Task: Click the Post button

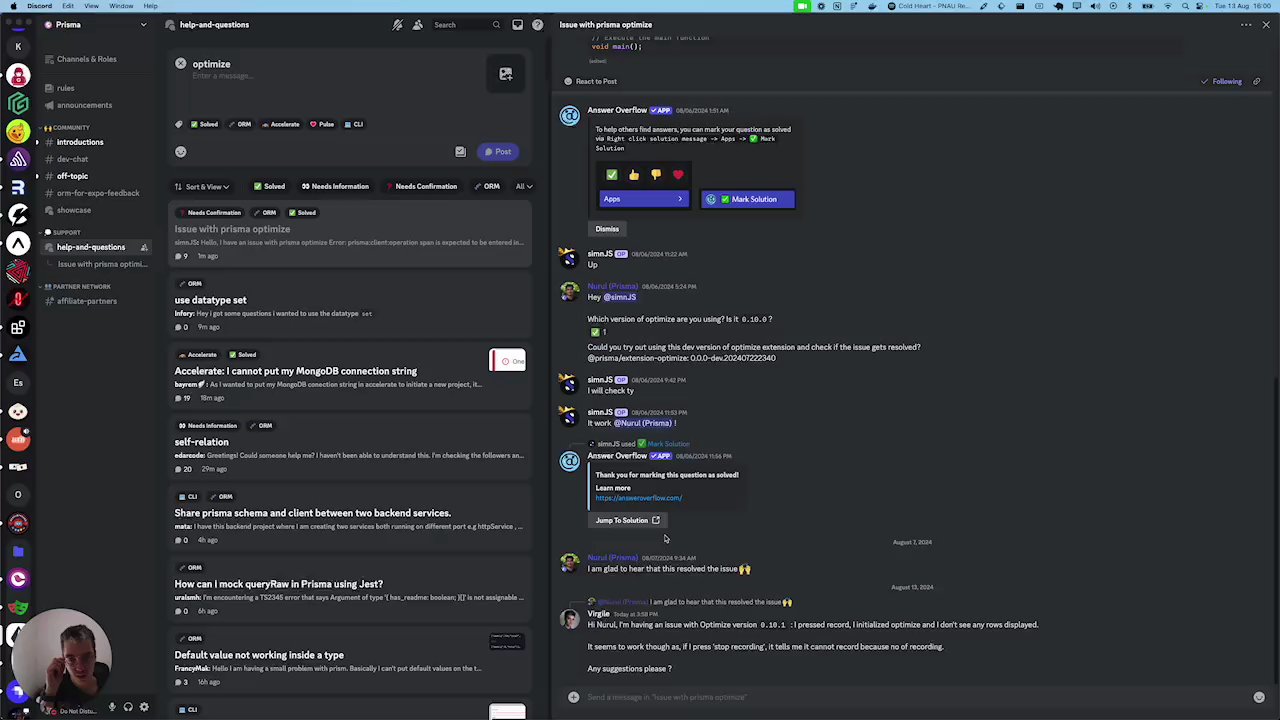Action: 497,152
